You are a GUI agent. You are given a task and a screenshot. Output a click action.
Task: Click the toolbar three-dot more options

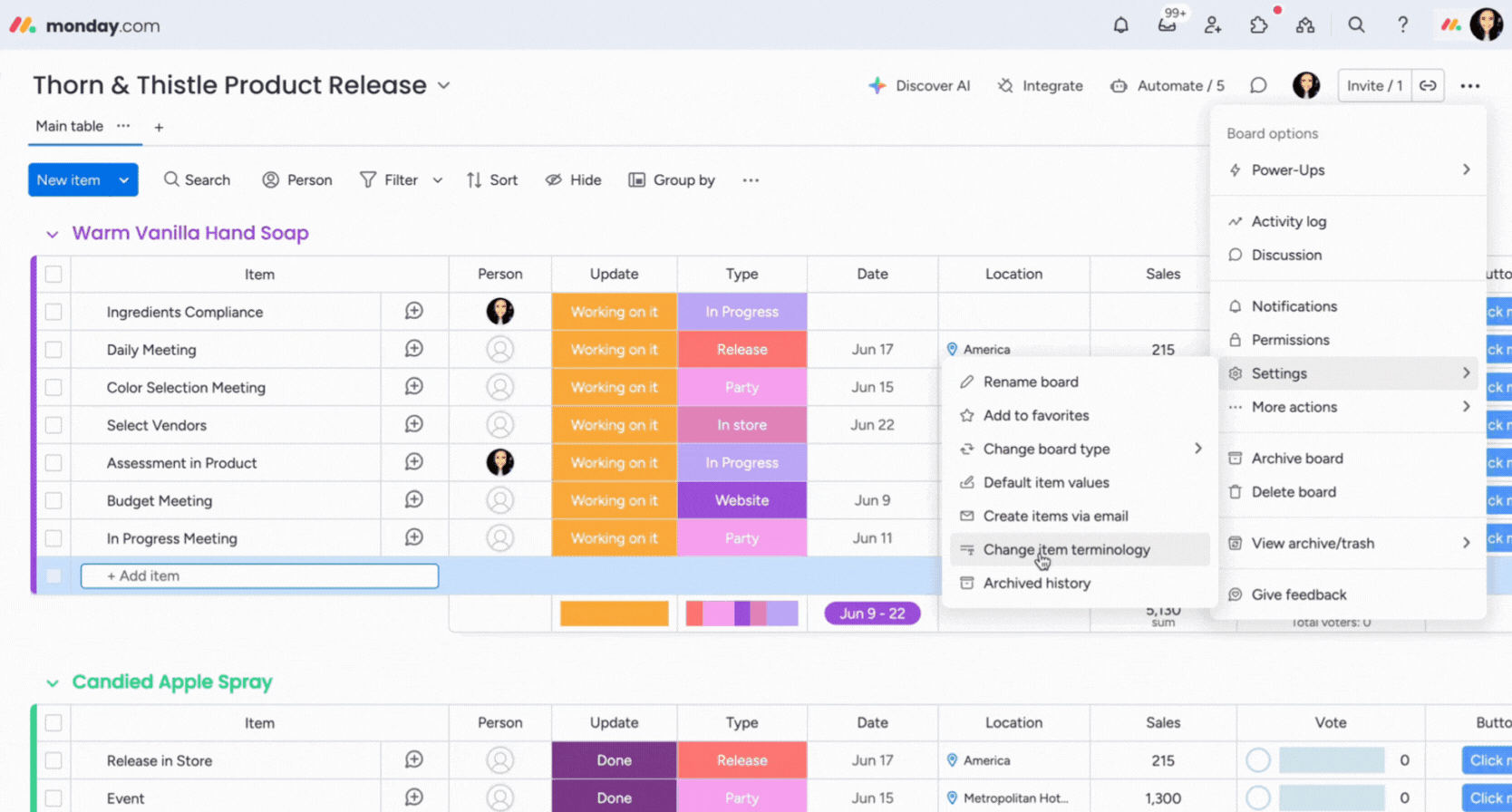tap(751, 180)
